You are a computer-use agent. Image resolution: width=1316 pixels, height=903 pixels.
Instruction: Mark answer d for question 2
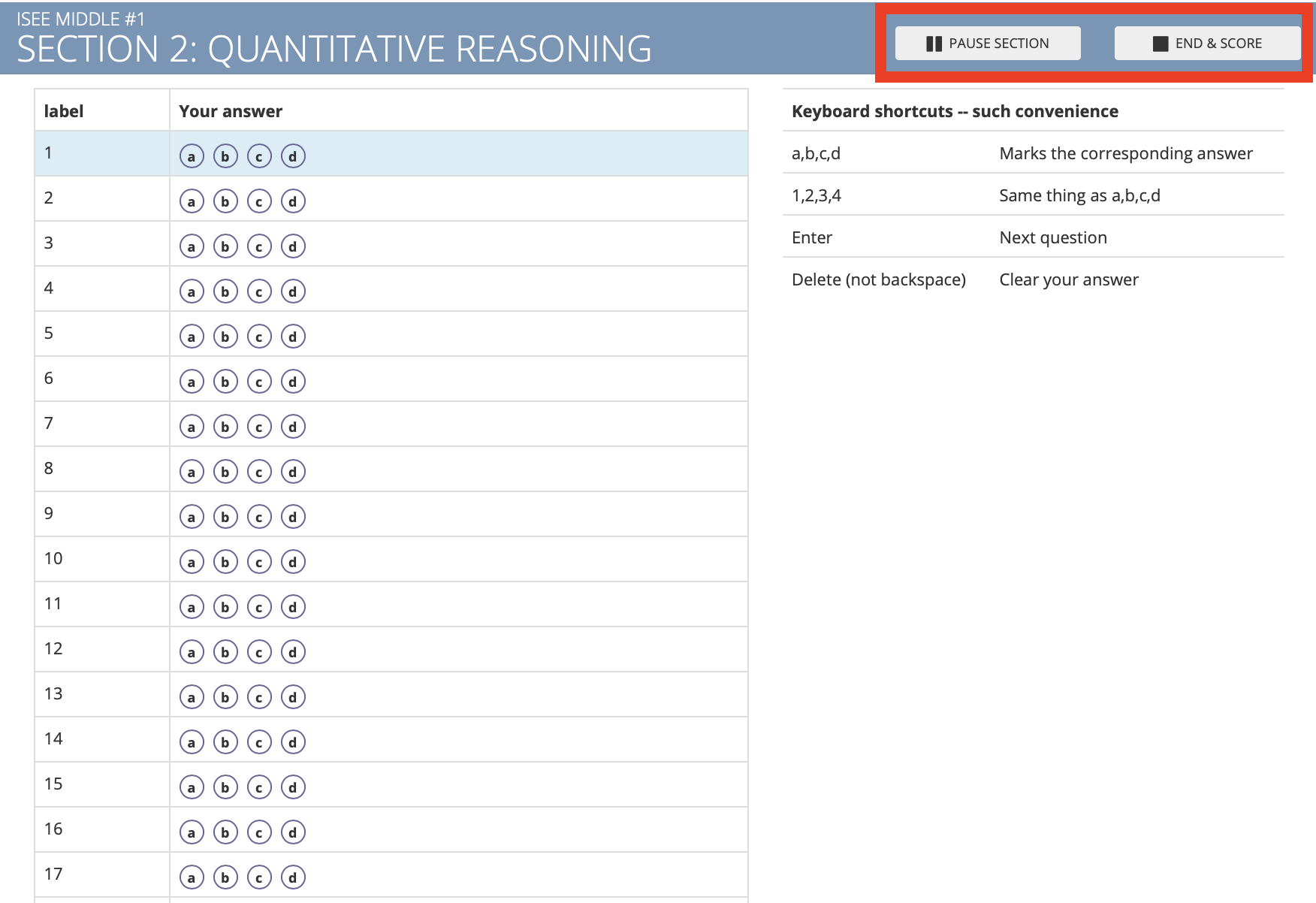[293, 201]
